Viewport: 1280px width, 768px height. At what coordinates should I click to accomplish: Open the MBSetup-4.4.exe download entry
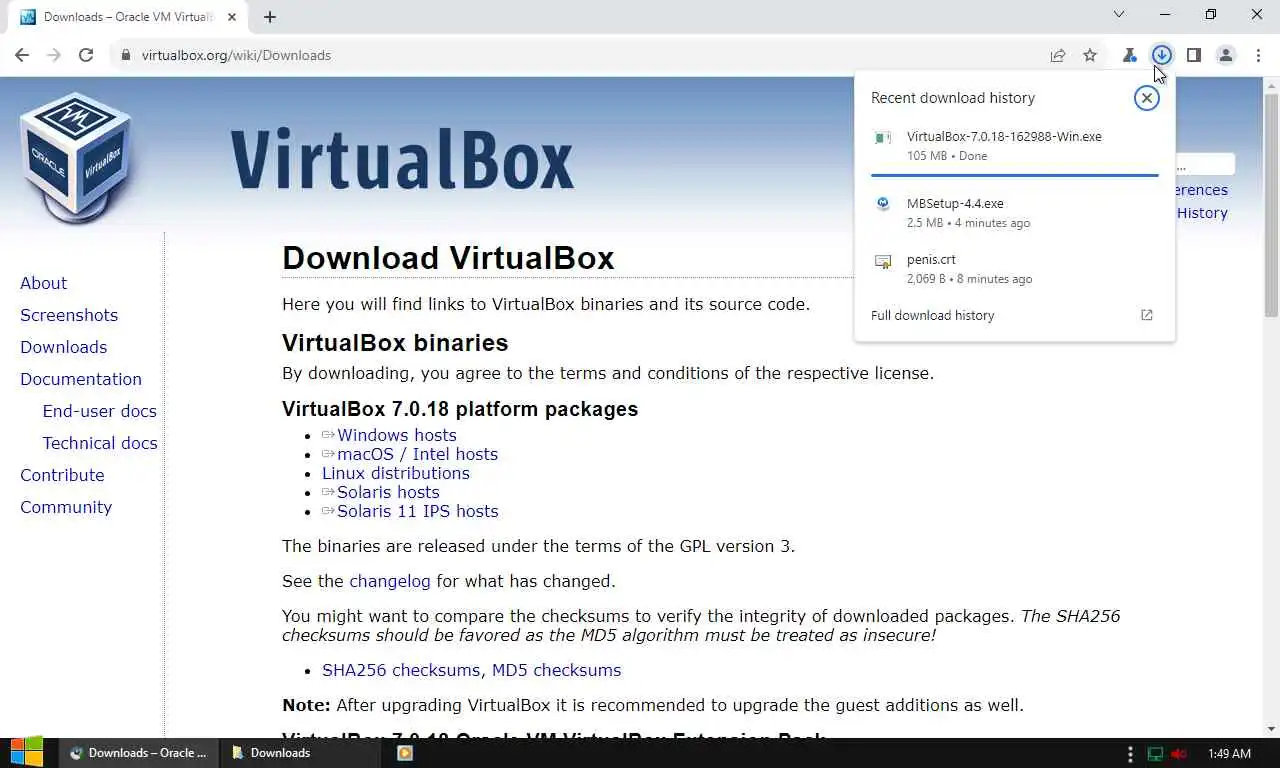pos(1014,212)
